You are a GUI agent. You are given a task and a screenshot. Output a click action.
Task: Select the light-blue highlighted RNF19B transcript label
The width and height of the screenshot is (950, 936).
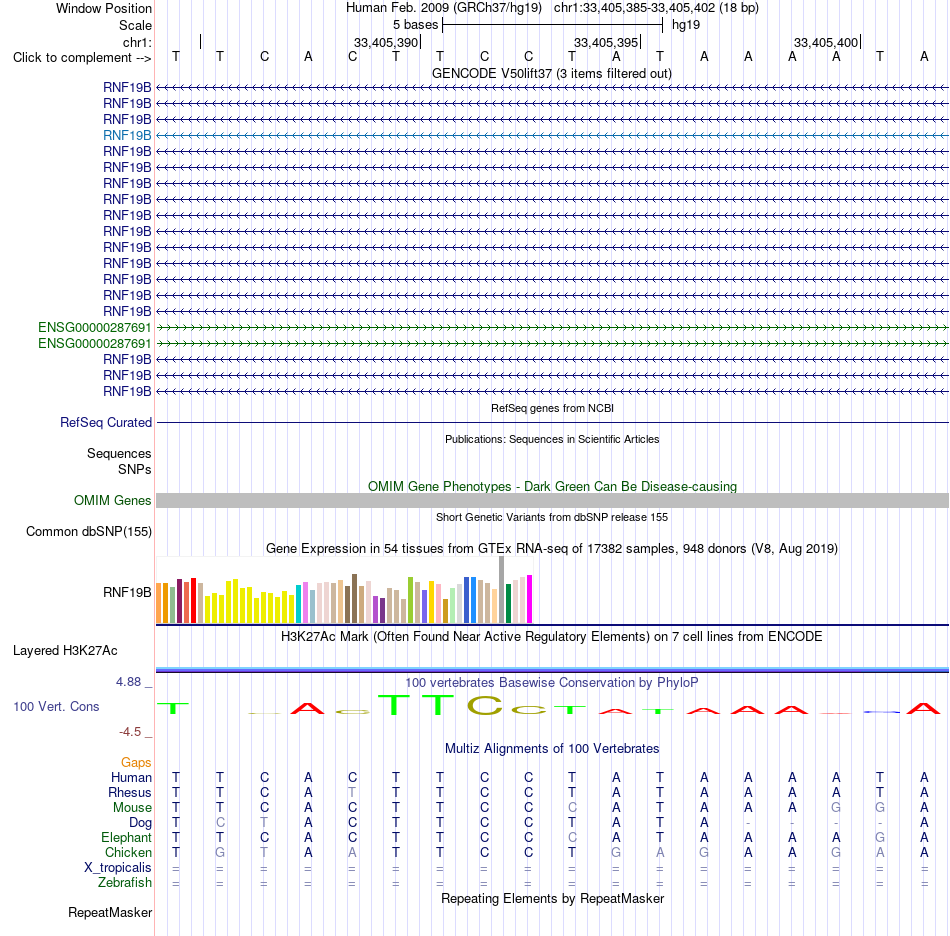pyautogui.click(x=127, y=135)
